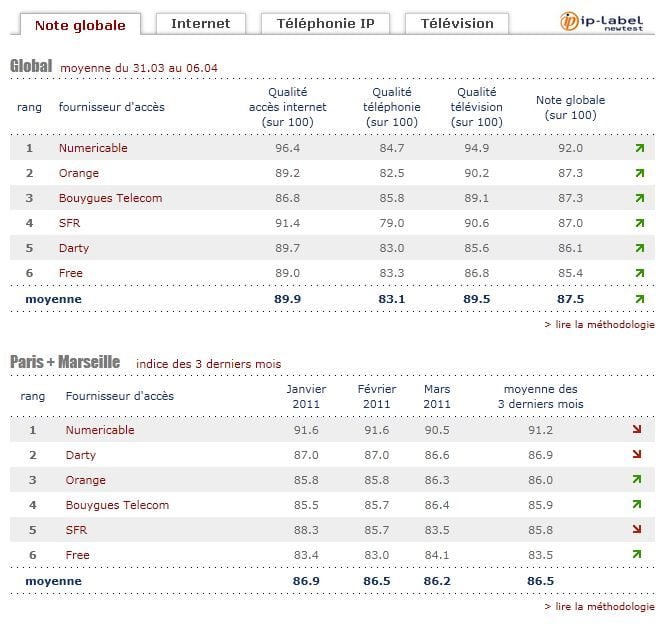Click Bouygues Telecom in the Global ranking
The height and width of the screenshot is (632, 667).
[x=110, y=198]
